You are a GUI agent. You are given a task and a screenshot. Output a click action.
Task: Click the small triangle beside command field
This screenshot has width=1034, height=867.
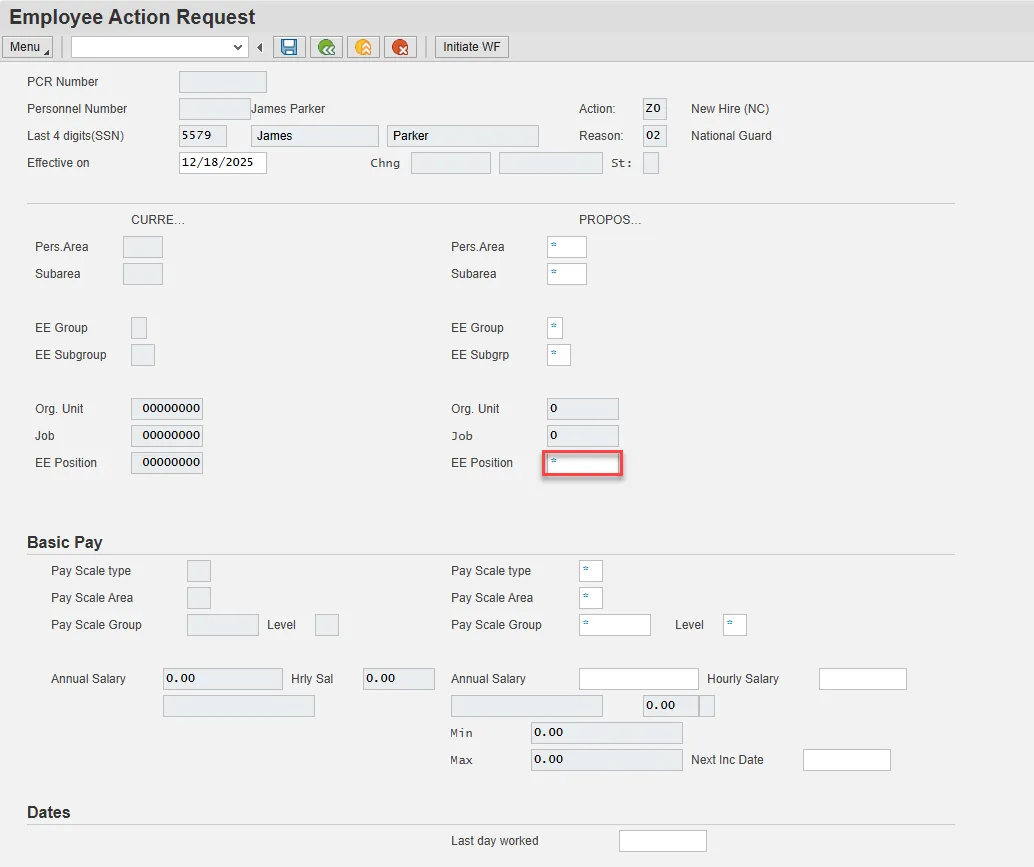(x=260, y=47)
